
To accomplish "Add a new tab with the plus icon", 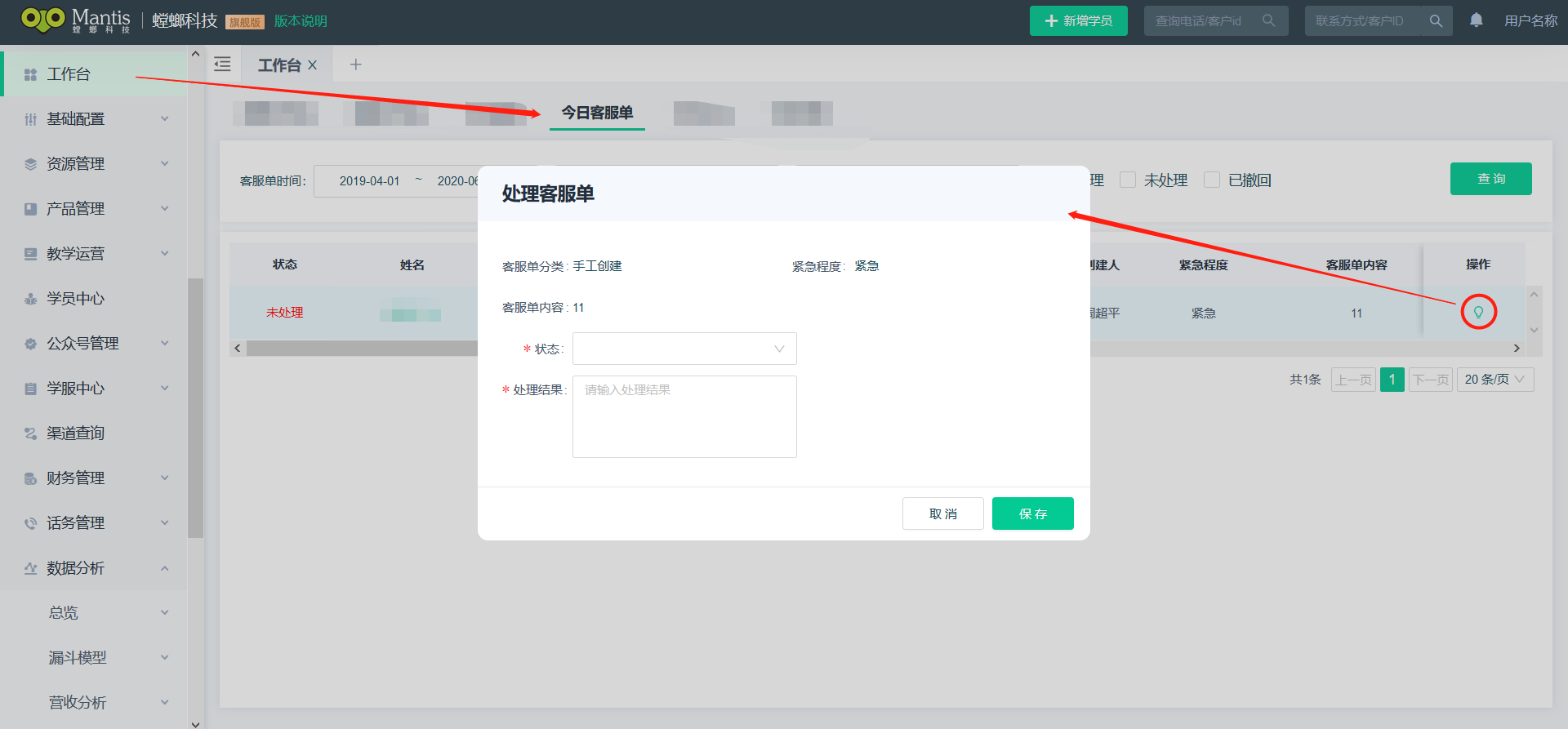I will [x=356, y=64].
